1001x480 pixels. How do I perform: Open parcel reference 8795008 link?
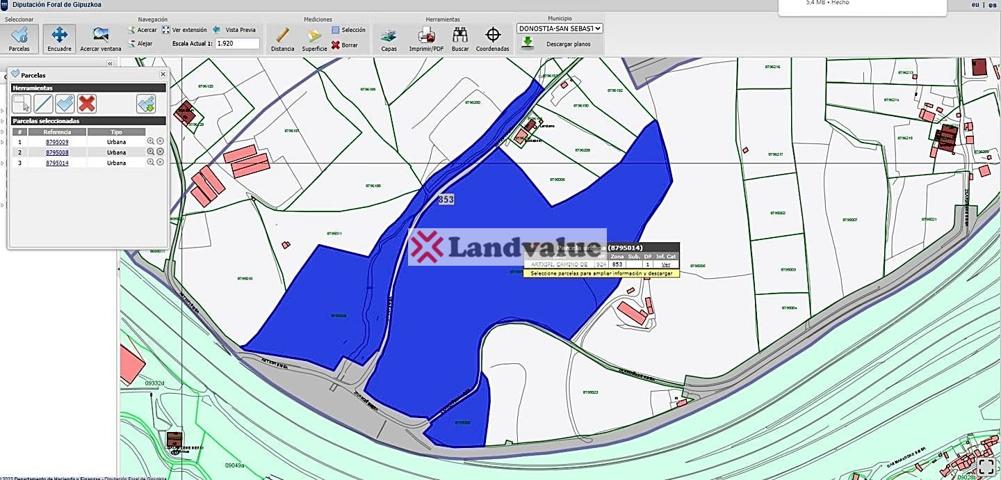pos(57,152)
